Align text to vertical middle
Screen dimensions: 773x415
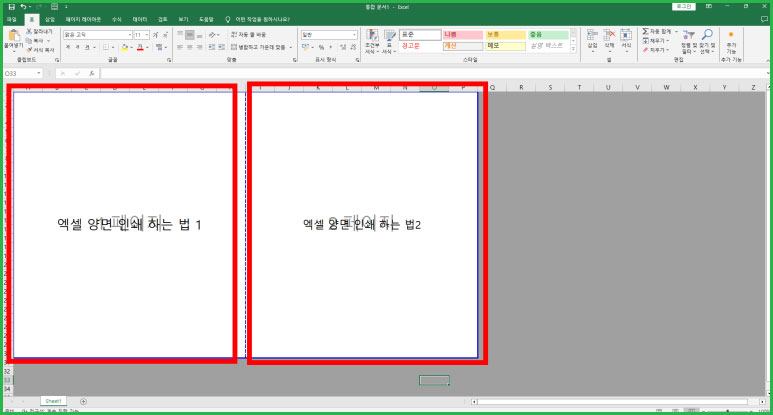(x=190, y=35)
